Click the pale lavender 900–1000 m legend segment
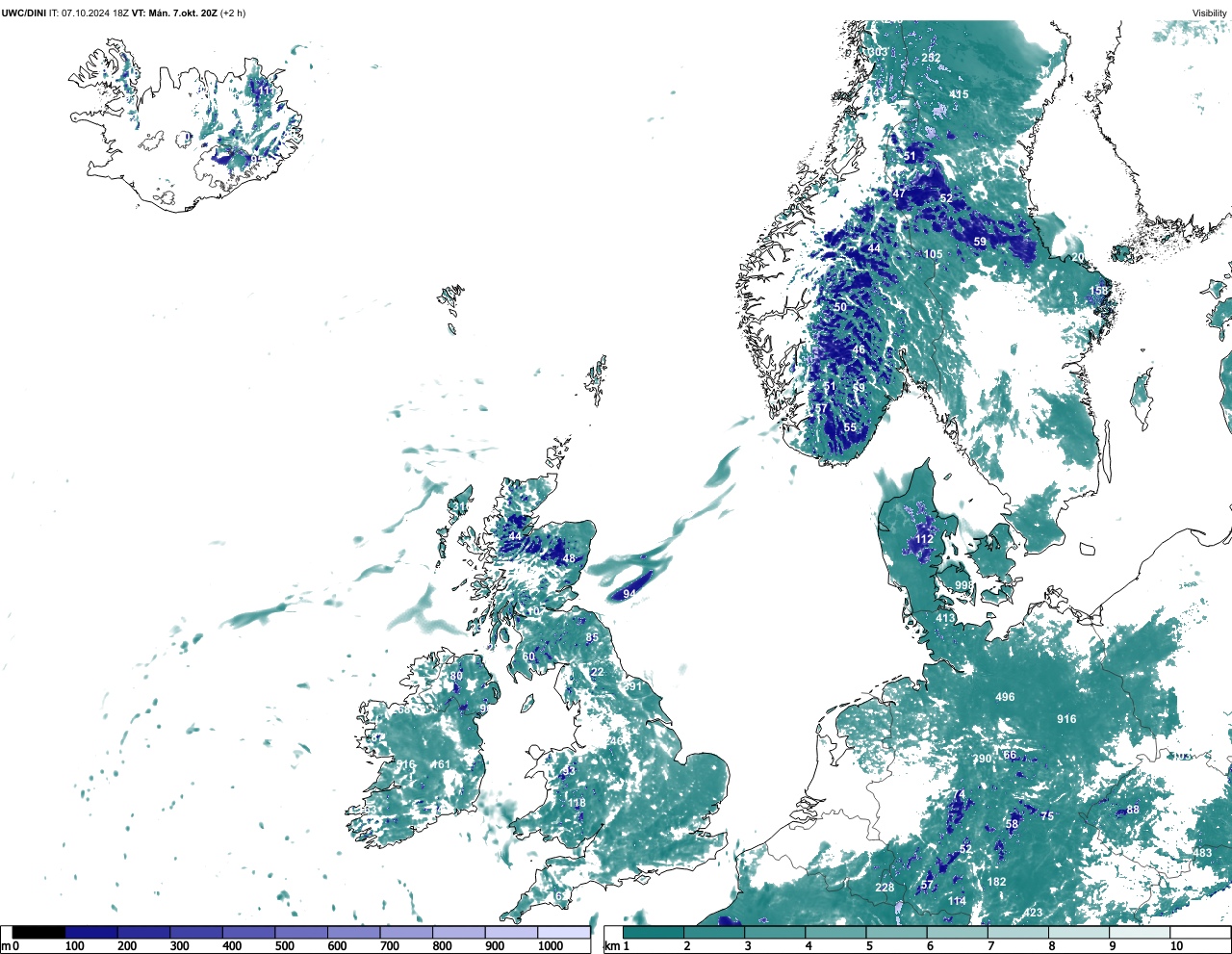 (511, 932)
